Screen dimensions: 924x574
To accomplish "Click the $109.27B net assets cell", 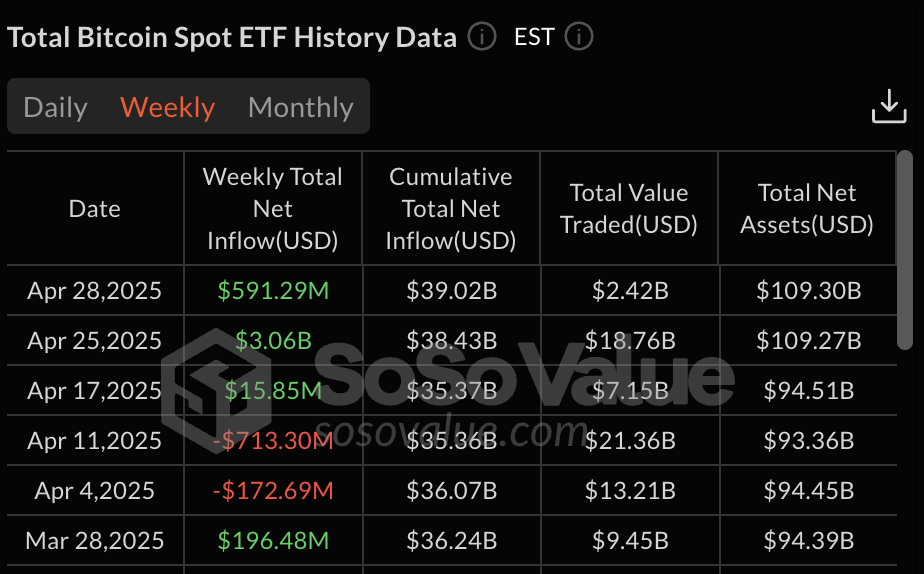I will 808,341.
